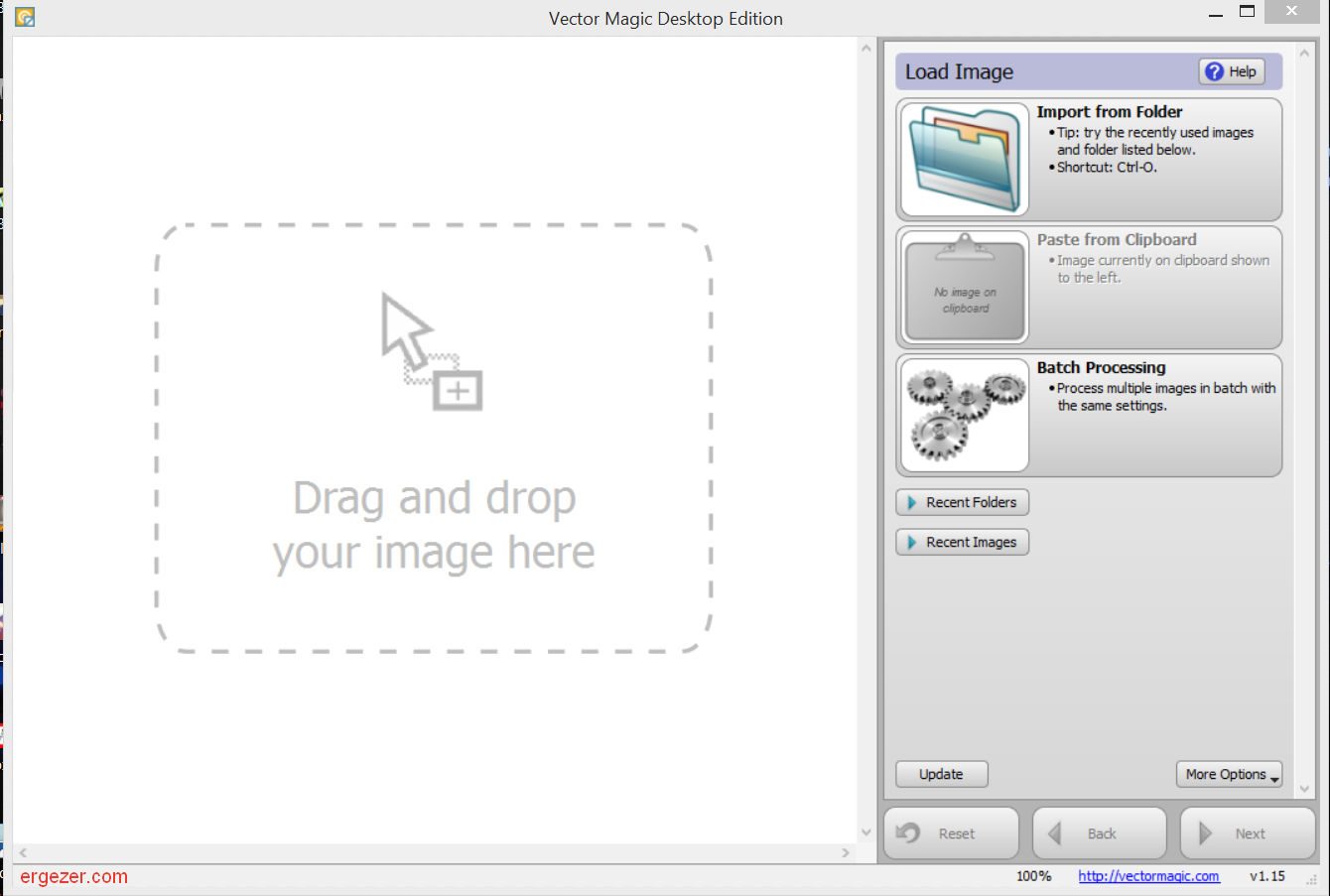Click the Vector Magic app icon in title bar

(25, 18)
